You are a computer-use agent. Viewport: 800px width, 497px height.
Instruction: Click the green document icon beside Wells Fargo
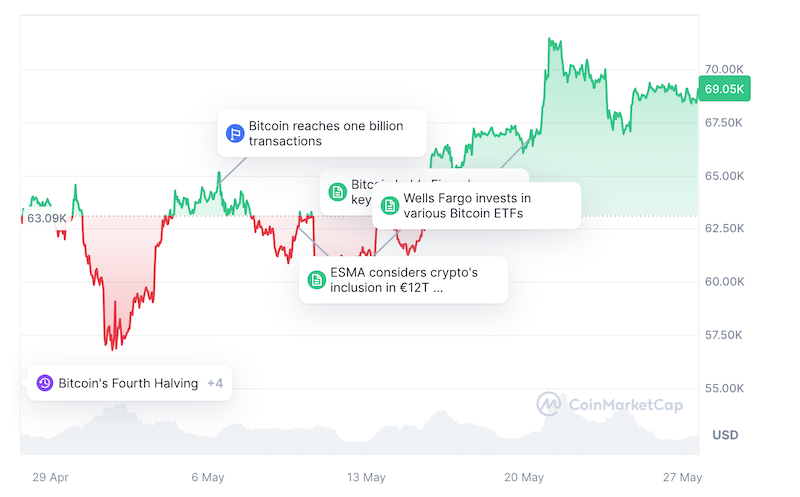pos(390,206)
